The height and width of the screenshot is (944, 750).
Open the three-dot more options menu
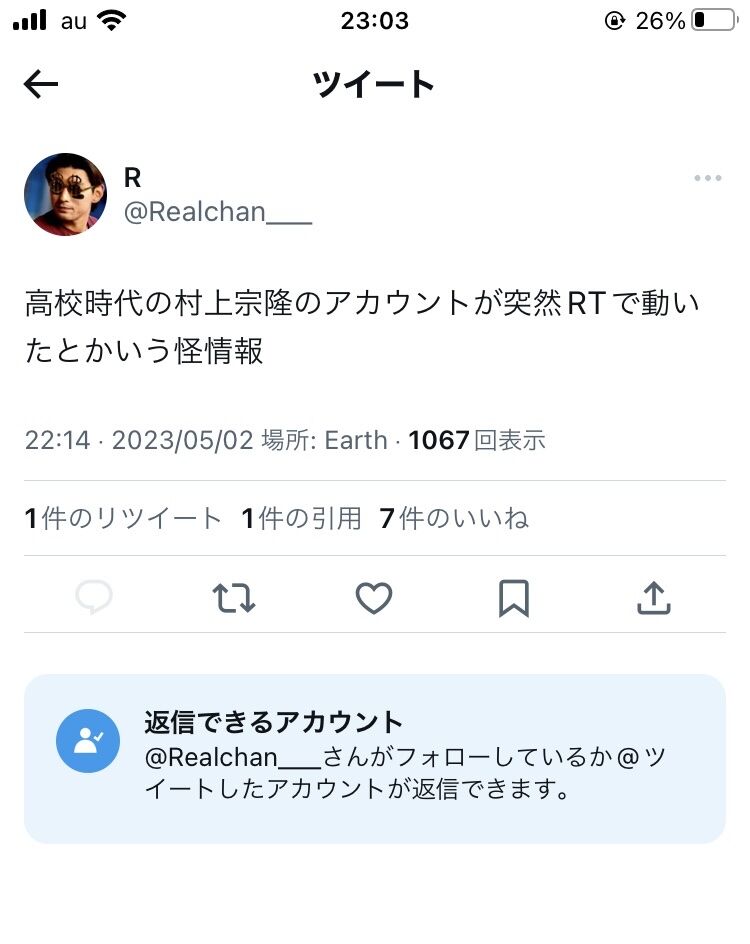tap(707, 179)
